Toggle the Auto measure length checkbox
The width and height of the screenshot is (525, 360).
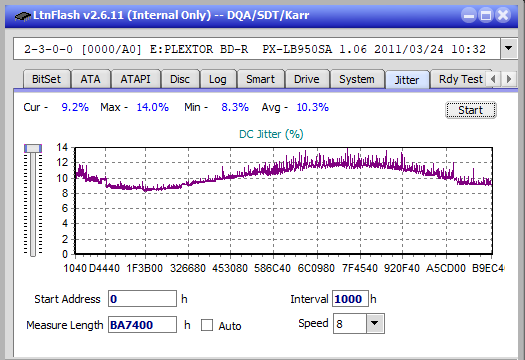(x=207, y=325)
